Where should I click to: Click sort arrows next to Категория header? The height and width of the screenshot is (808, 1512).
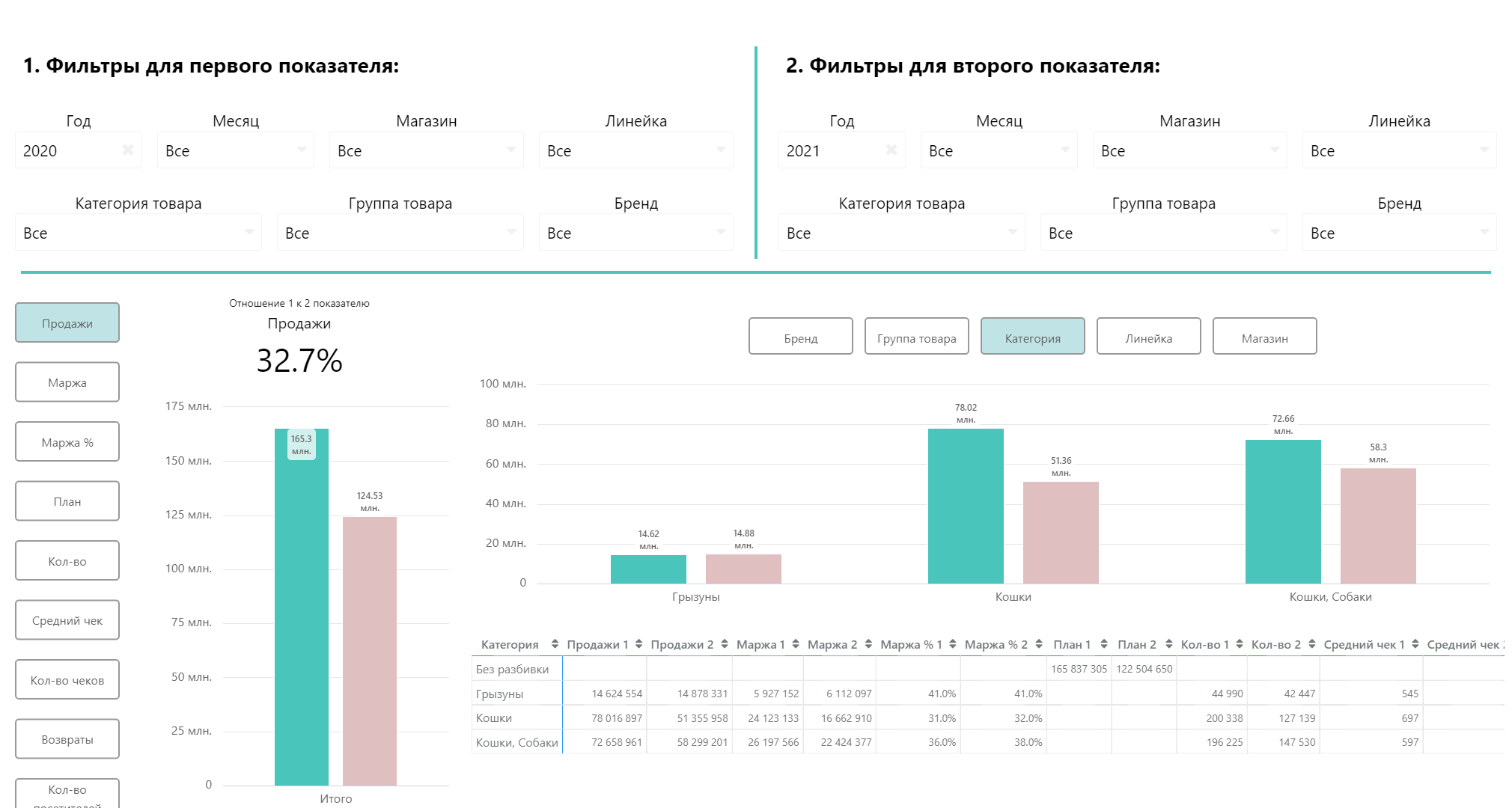click(555, 644)
